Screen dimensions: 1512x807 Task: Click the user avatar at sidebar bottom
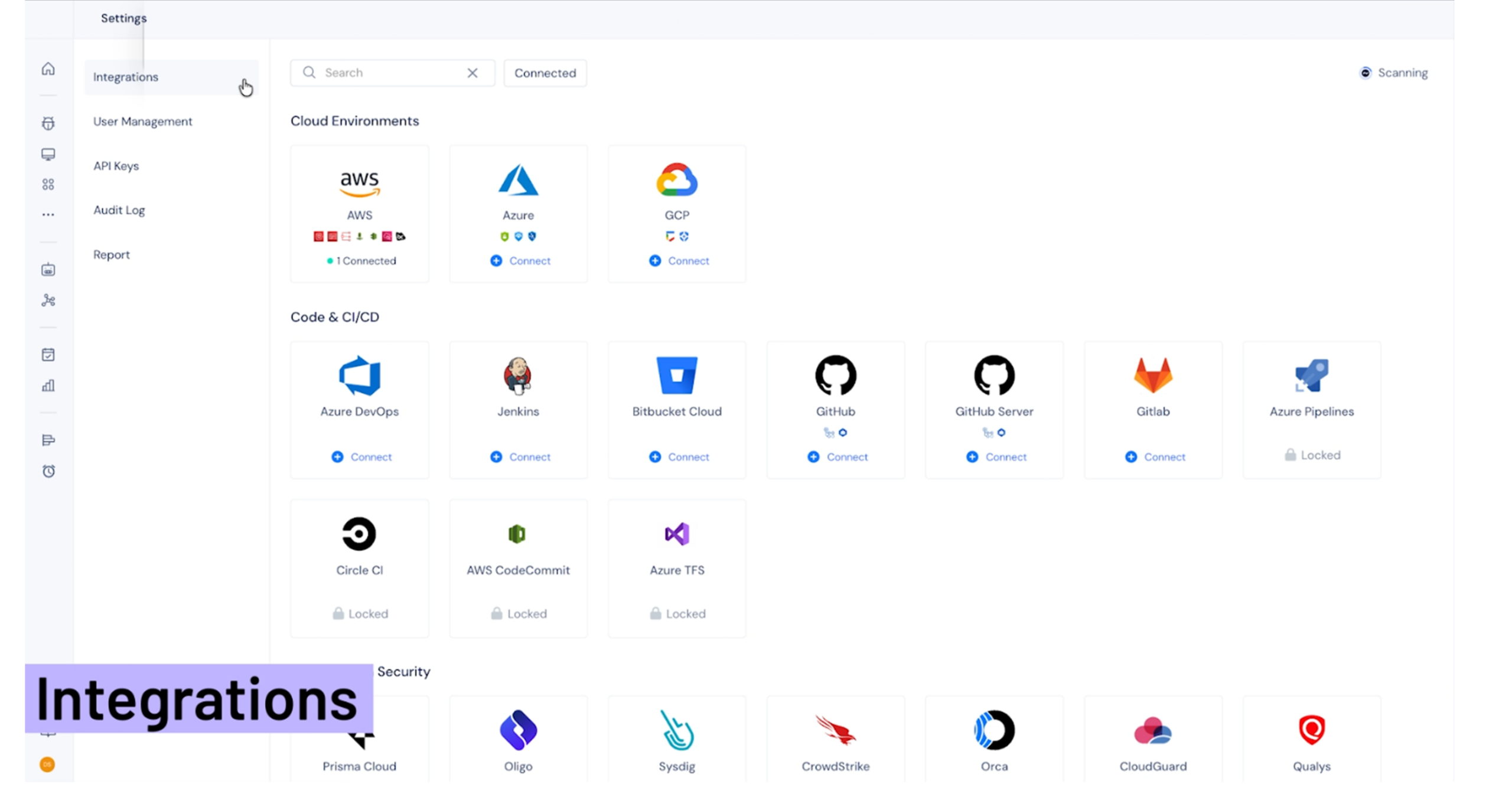click(47, 764)
